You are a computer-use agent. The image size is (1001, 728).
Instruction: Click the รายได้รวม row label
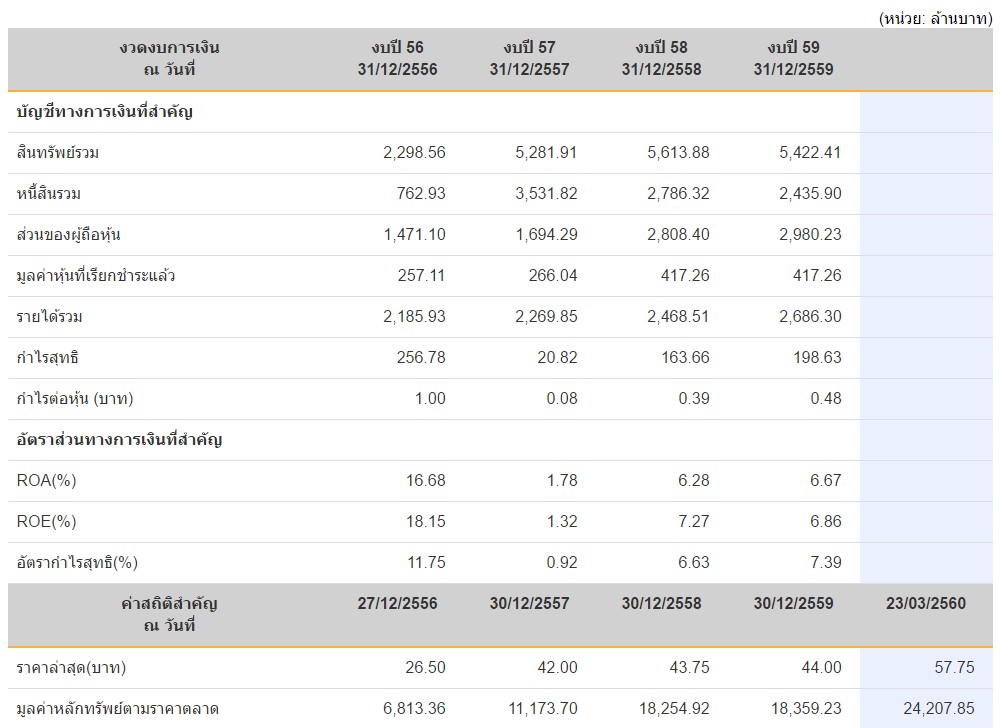pyautogui.click(x=49, y=317)
